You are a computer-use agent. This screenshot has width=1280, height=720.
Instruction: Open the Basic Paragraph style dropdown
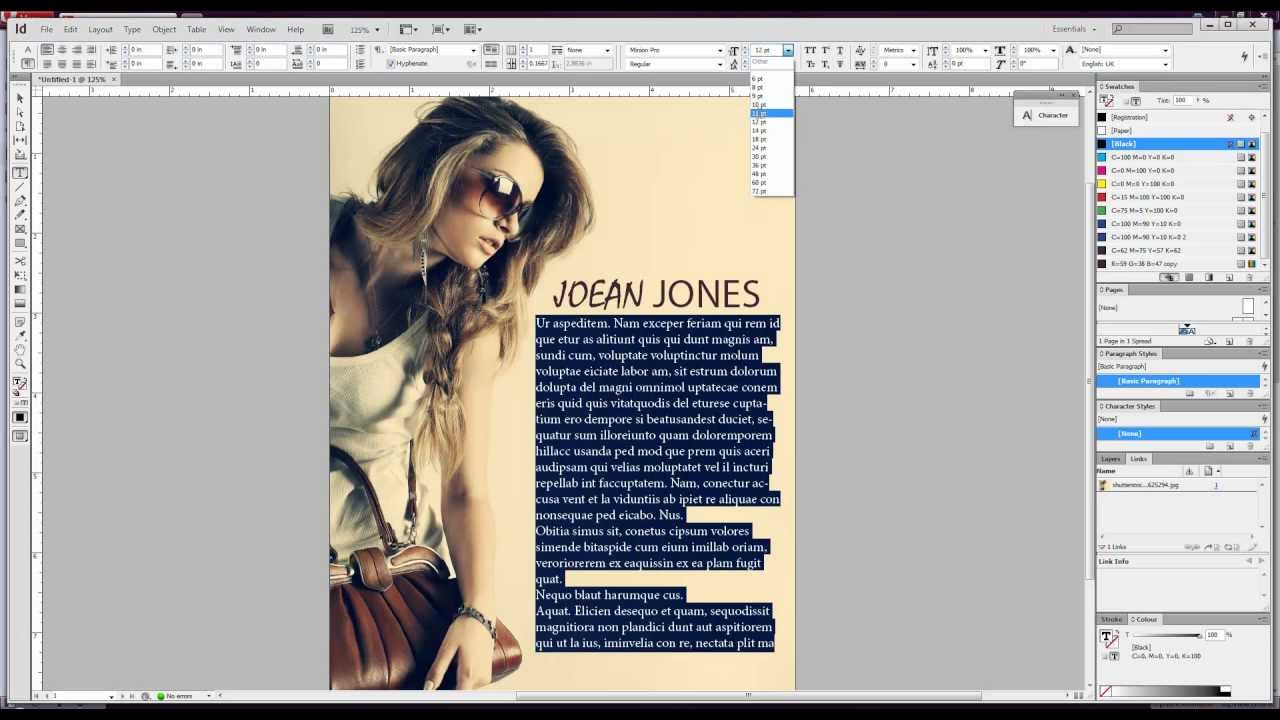[473, 50]
